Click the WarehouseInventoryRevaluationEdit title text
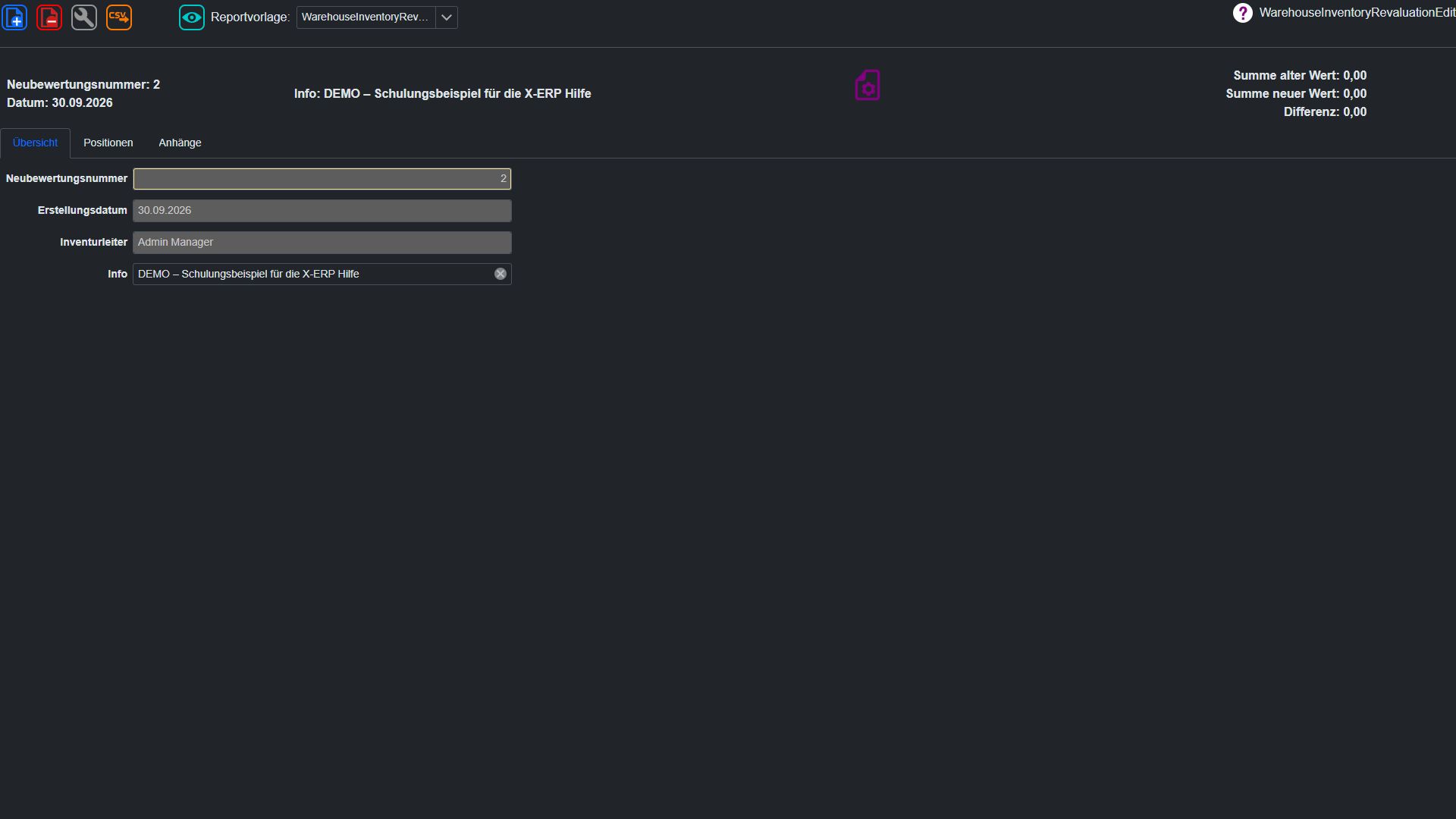Viewport: 1456px width, 819px height. [1357, 13]
